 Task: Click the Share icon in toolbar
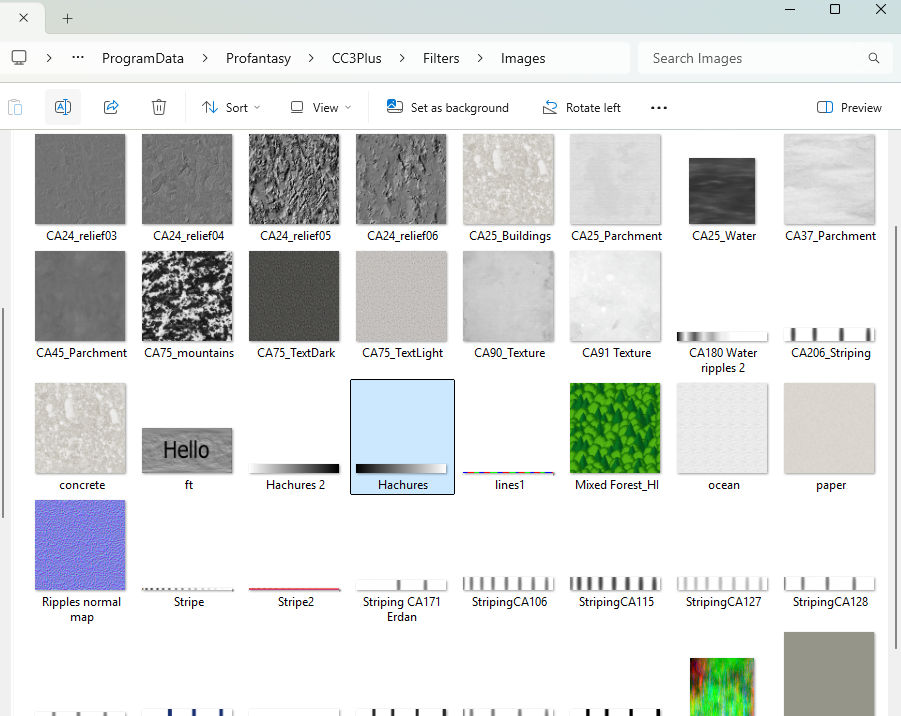111,107
